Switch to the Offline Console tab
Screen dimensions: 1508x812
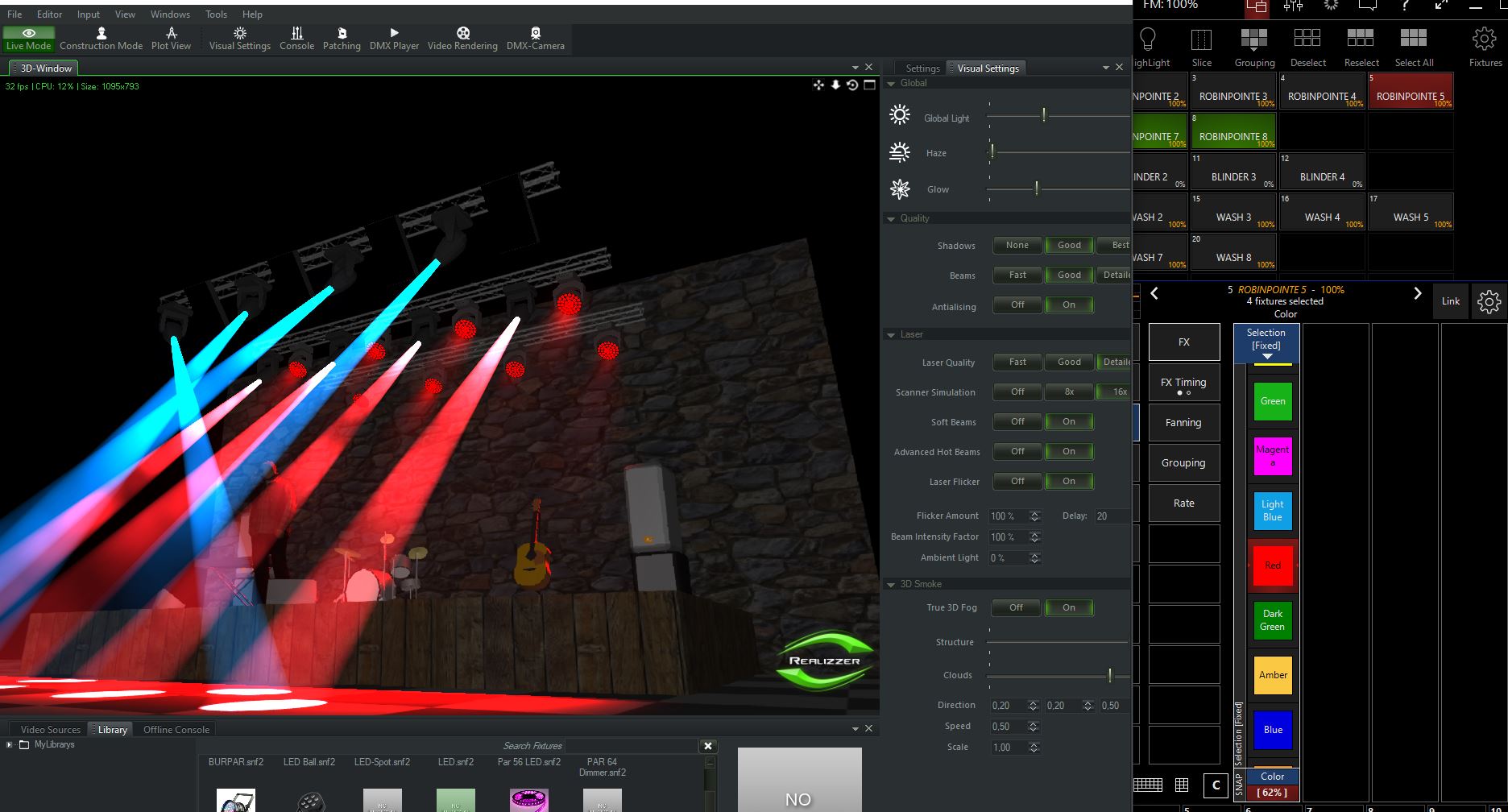(x=176, y=730)
